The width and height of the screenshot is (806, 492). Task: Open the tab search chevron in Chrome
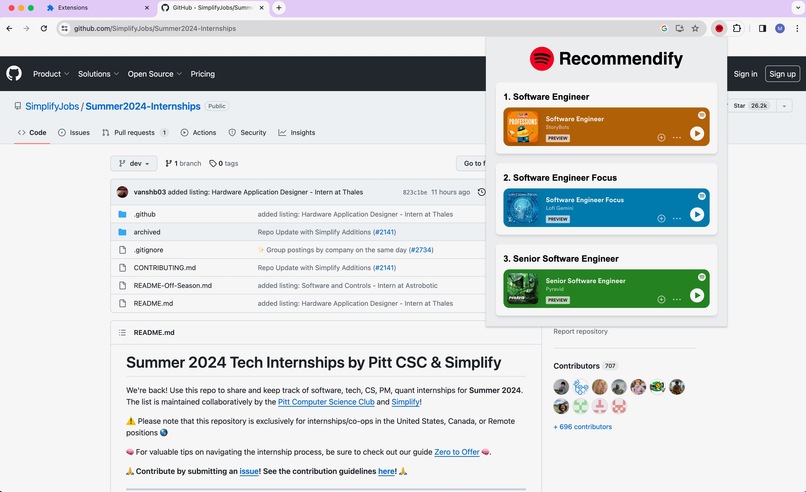pos(797,8)
